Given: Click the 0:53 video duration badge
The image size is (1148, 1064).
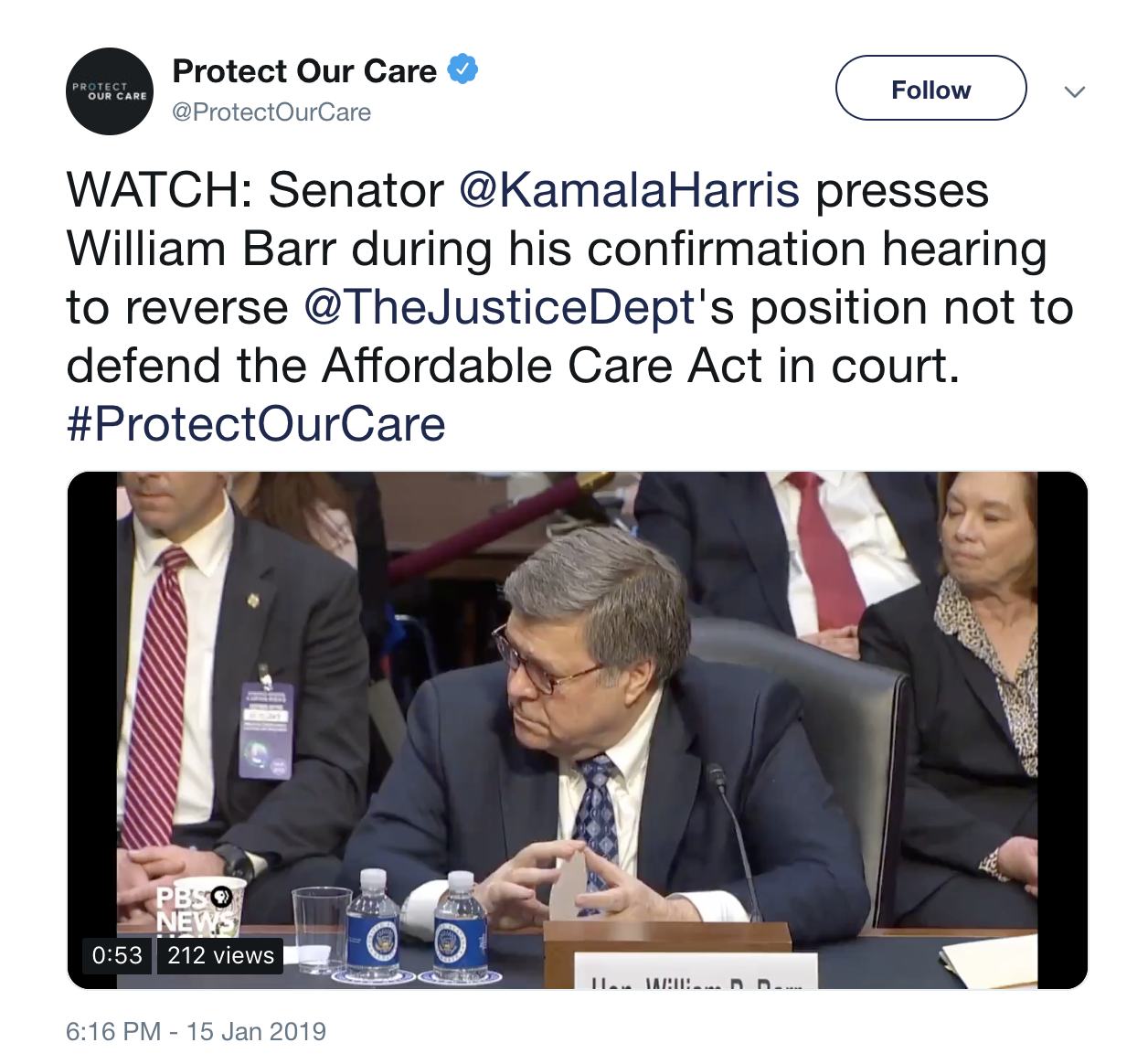Looking at the screenshot, I should tap(117, 955).
